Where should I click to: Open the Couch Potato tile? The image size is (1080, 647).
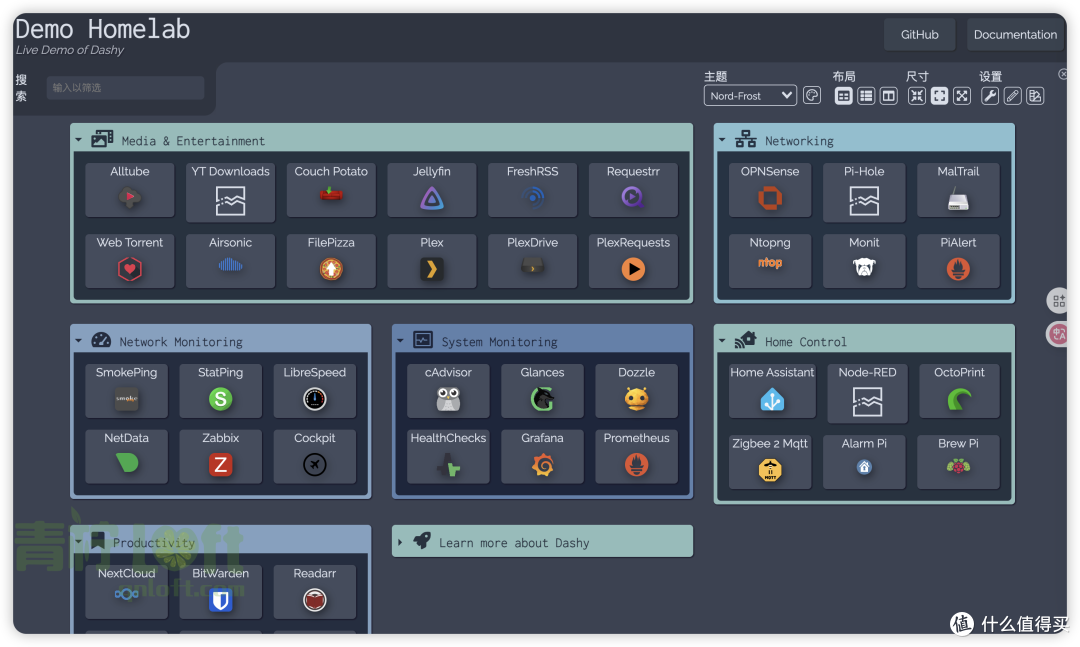(x=331, y=189)
